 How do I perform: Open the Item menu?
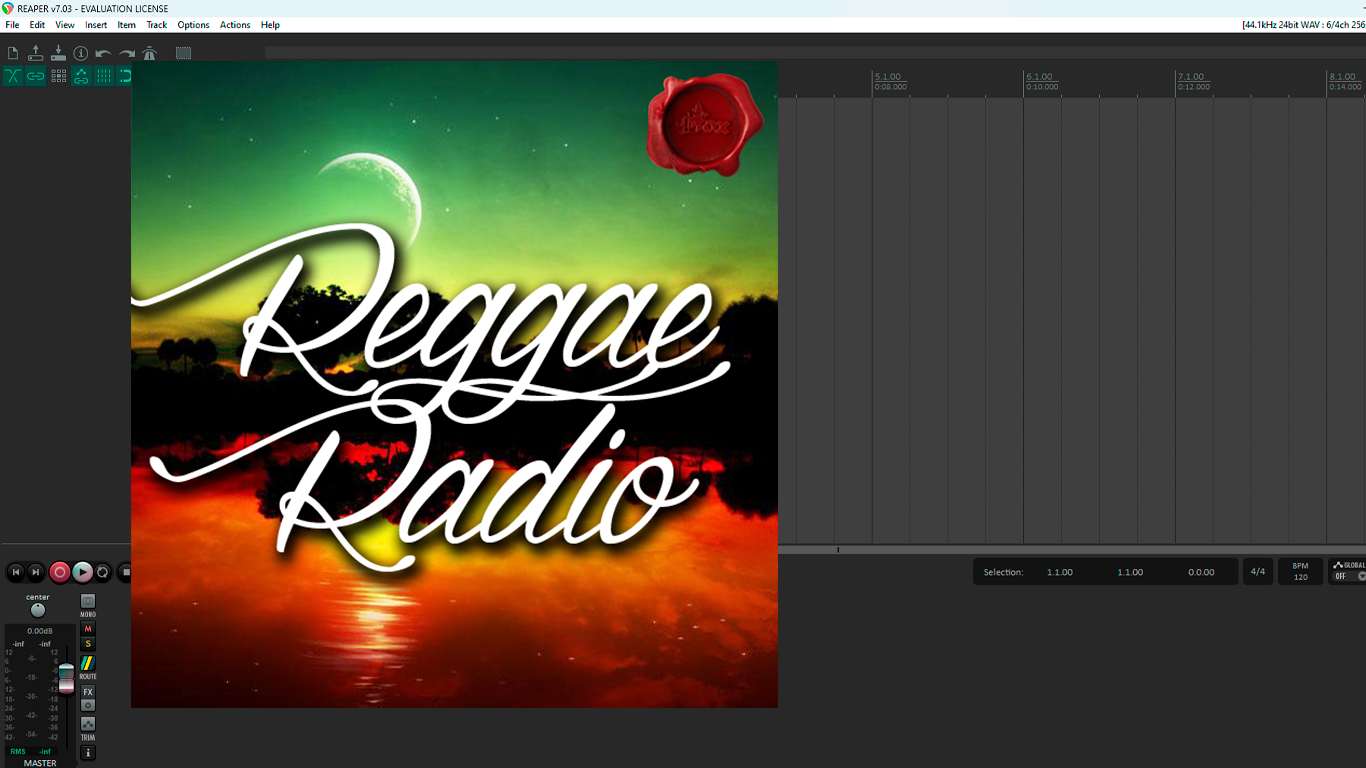pos(127,25)
